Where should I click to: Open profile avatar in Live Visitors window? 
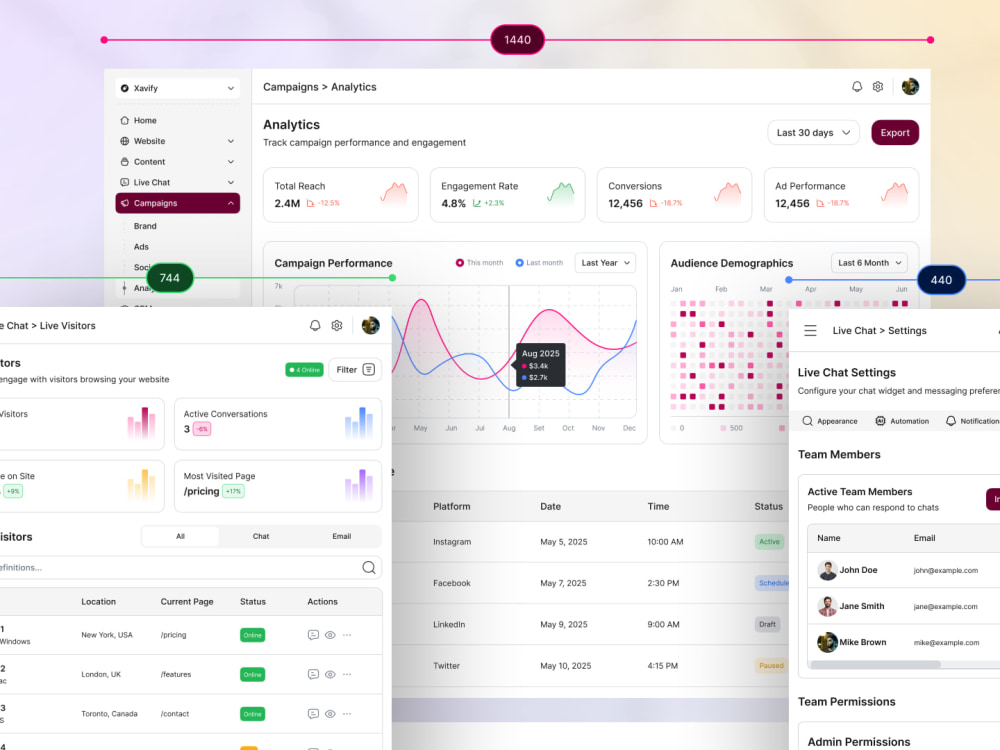(x=371, y=325)
